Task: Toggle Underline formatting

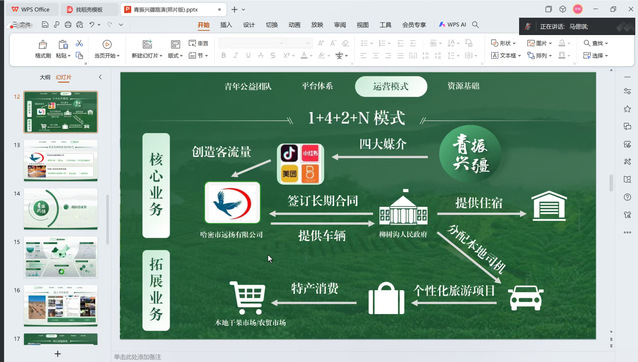Action: pos(248,55)
